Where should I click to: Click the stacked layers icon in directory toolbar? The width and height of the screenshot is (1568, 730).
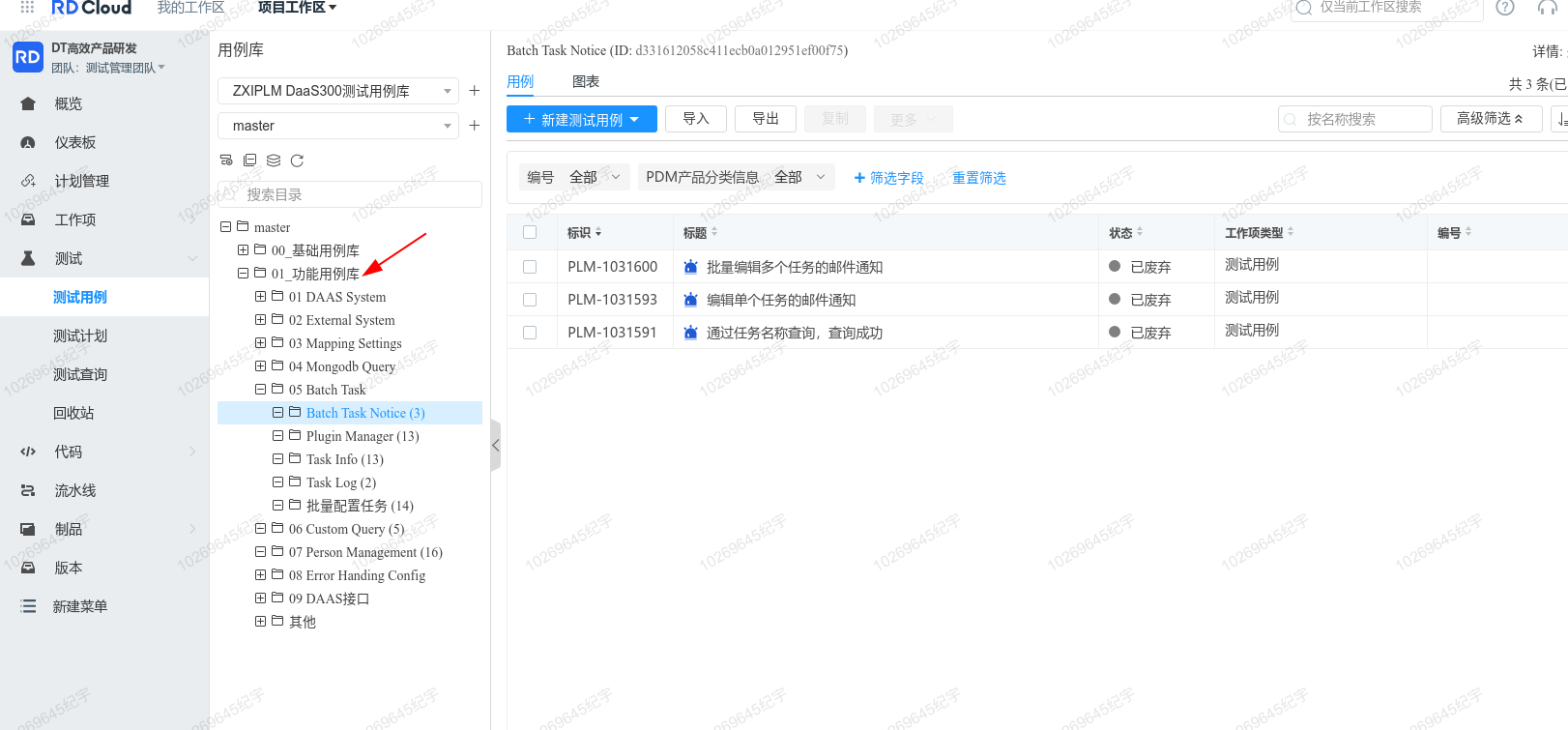click(x=274, y=161)
